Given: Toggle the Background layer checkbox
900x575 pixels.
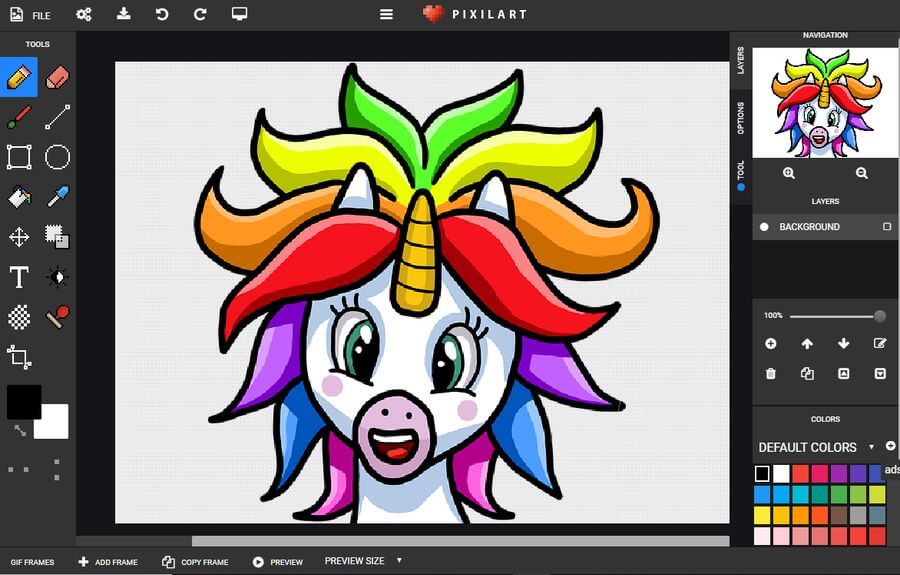Looking at the screenshot, I should click(x=886, y=227).
